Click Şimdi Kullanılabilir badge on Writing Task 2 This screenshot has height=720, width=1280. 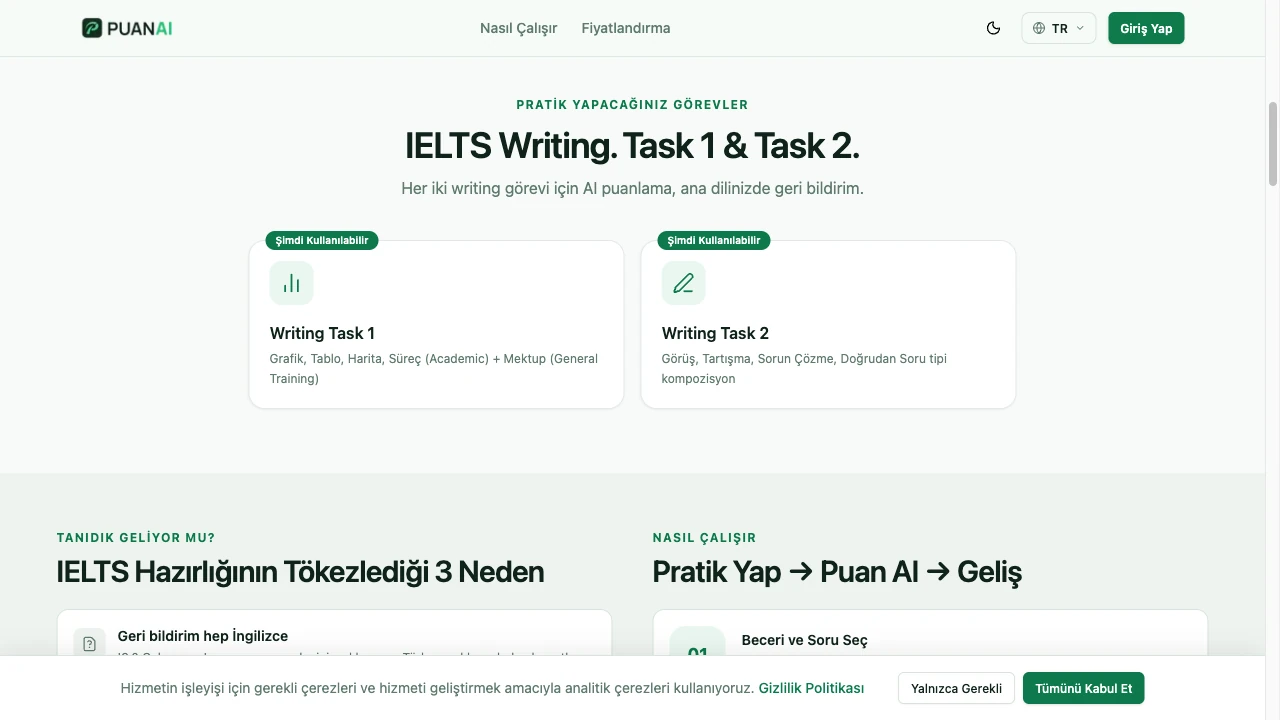click(x=714, y=240)
